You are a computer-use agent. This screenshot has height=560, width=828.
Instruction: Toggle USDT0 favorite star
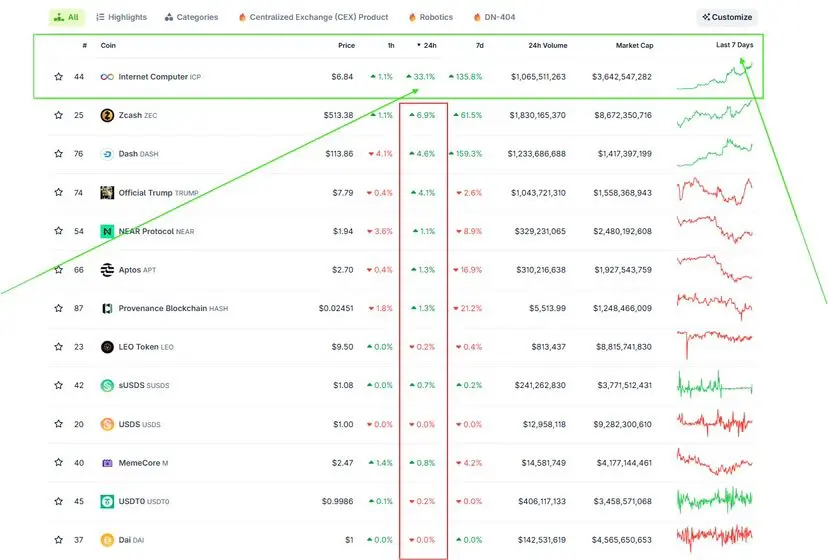[59, 501]
